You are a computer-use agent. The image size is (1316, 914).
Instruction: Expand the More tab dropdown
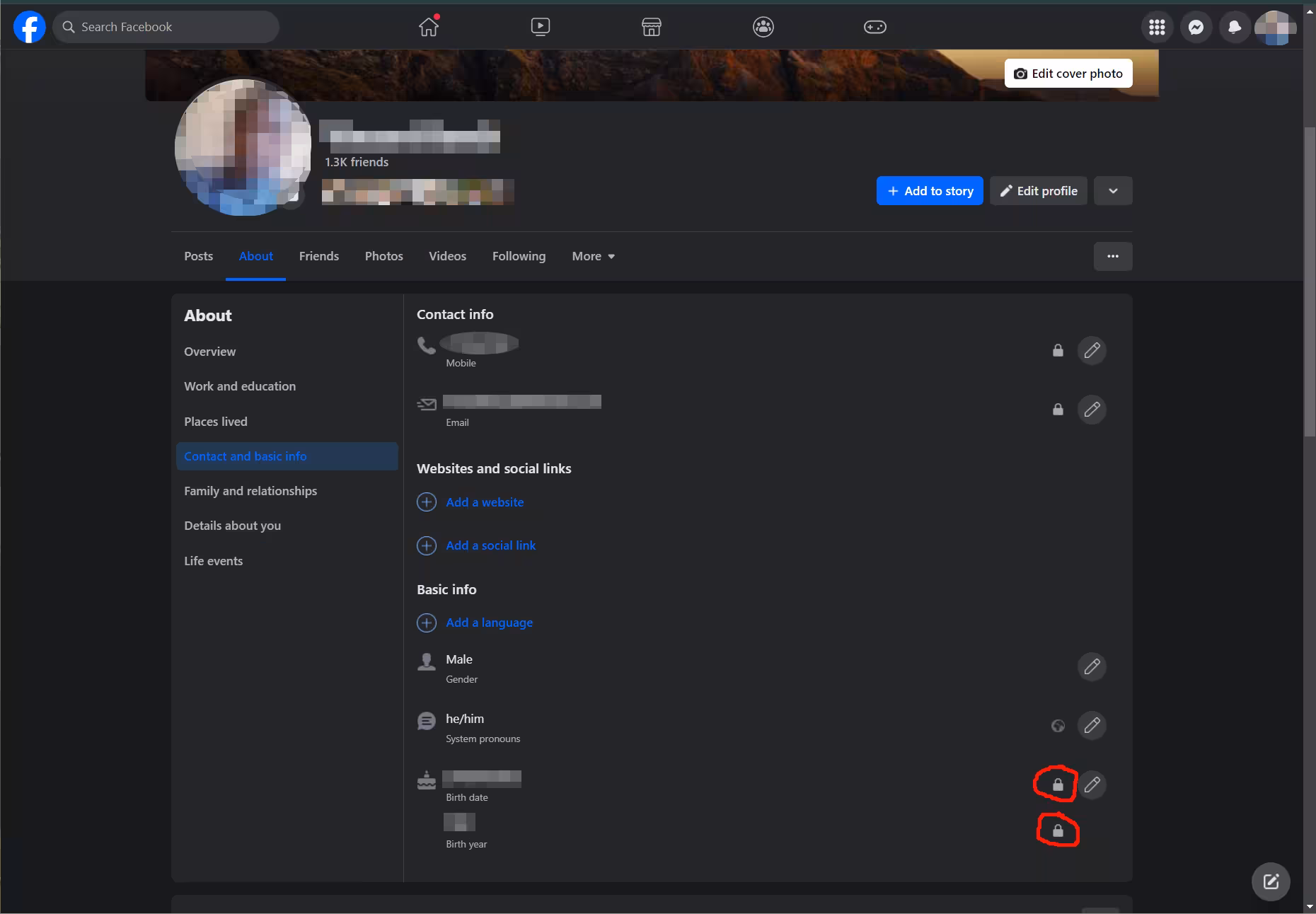tap(593, 256)
